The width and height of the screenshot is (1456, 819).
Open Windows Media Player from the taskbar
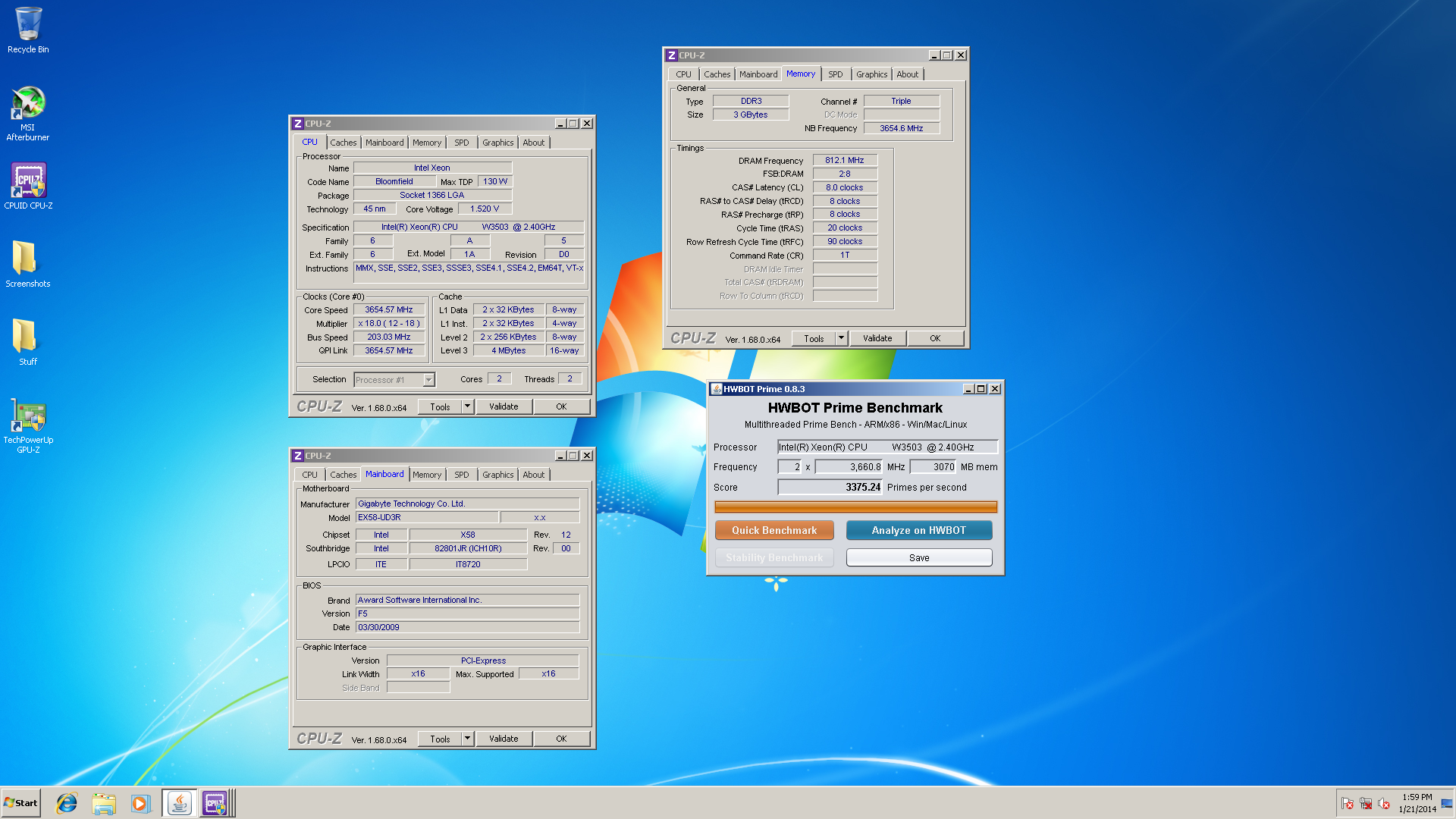(140, 803)
